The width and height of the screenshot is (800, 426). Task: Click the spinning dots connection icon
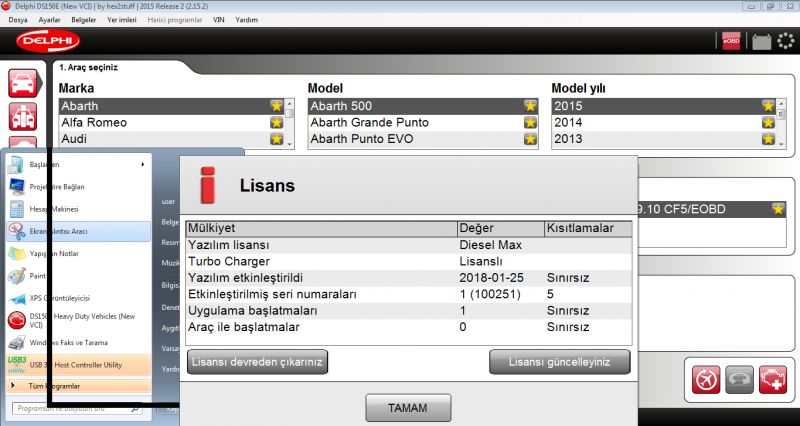coord(786,41)
